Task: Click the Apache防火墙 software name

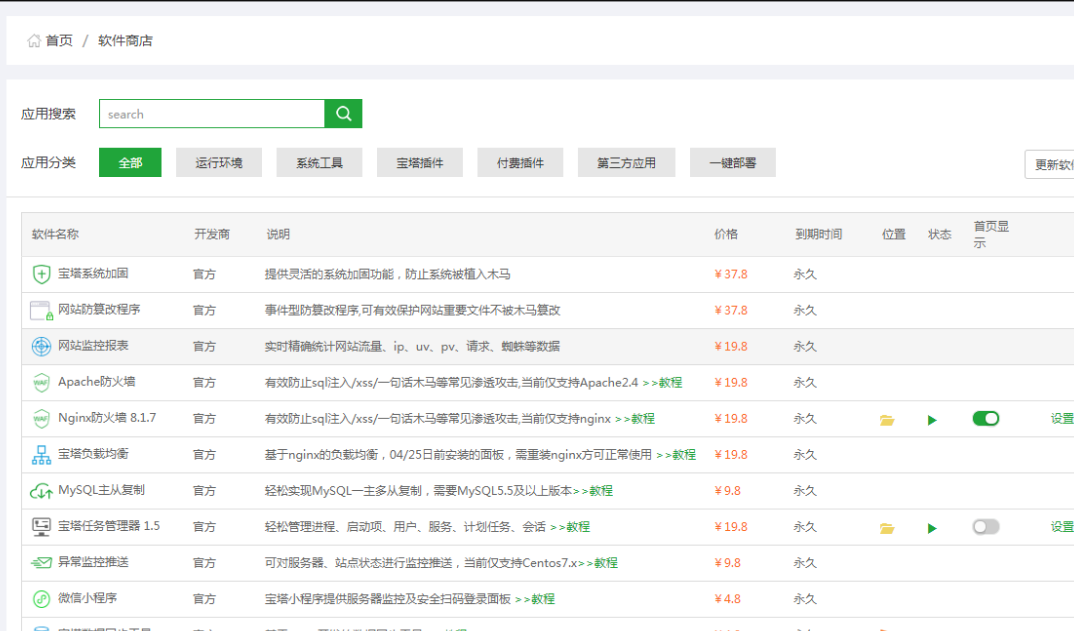Action: 97,382
